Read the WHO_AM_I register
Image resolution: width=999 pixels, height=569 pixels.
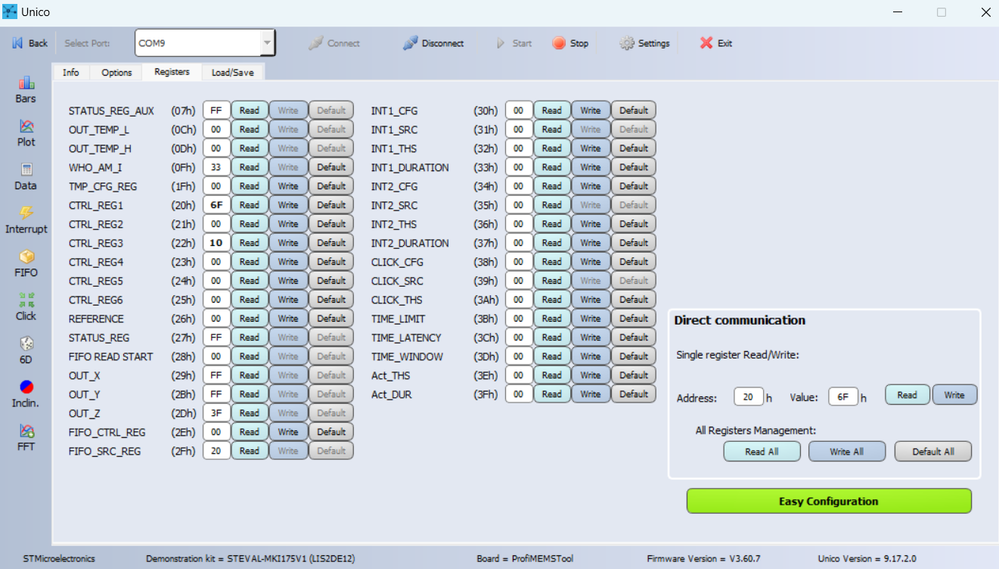[249, 167]
